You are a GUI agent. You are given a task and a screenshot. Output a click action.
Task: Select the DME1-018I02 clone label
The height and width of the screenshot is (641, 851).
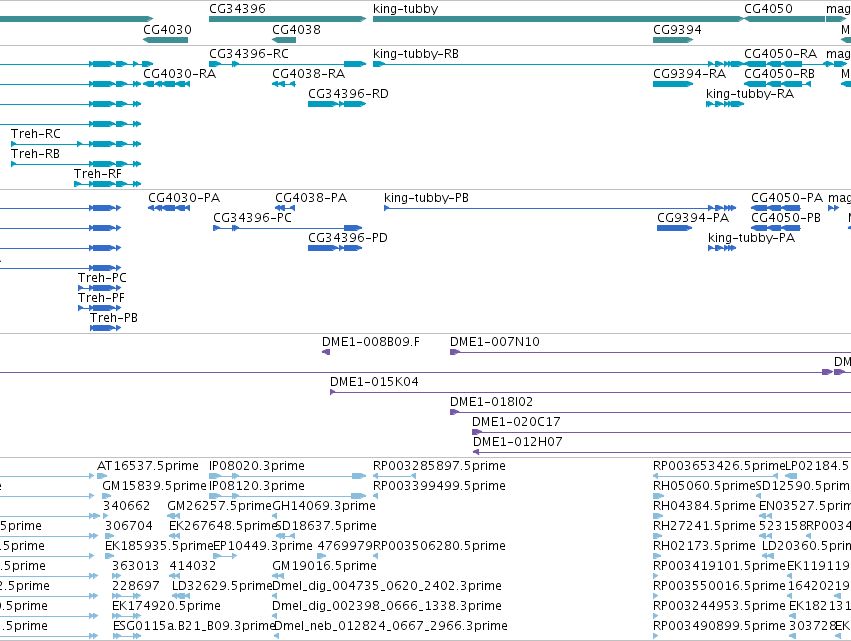pyautogui.click(x=491, y=402)
